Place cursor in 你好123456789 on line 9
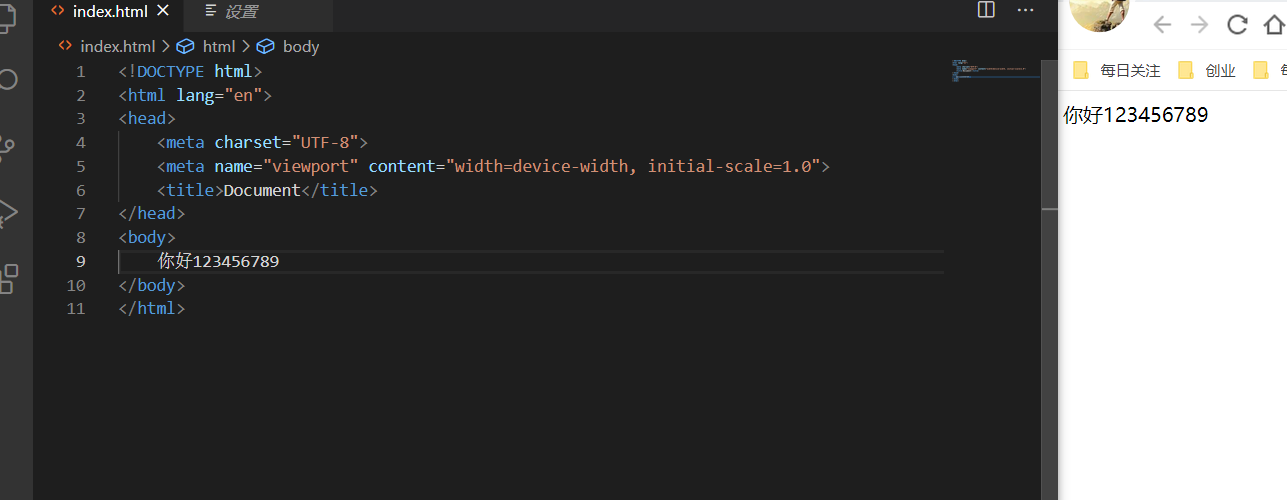This screenshot has width=1287, height=500. (x=218, y=261)
